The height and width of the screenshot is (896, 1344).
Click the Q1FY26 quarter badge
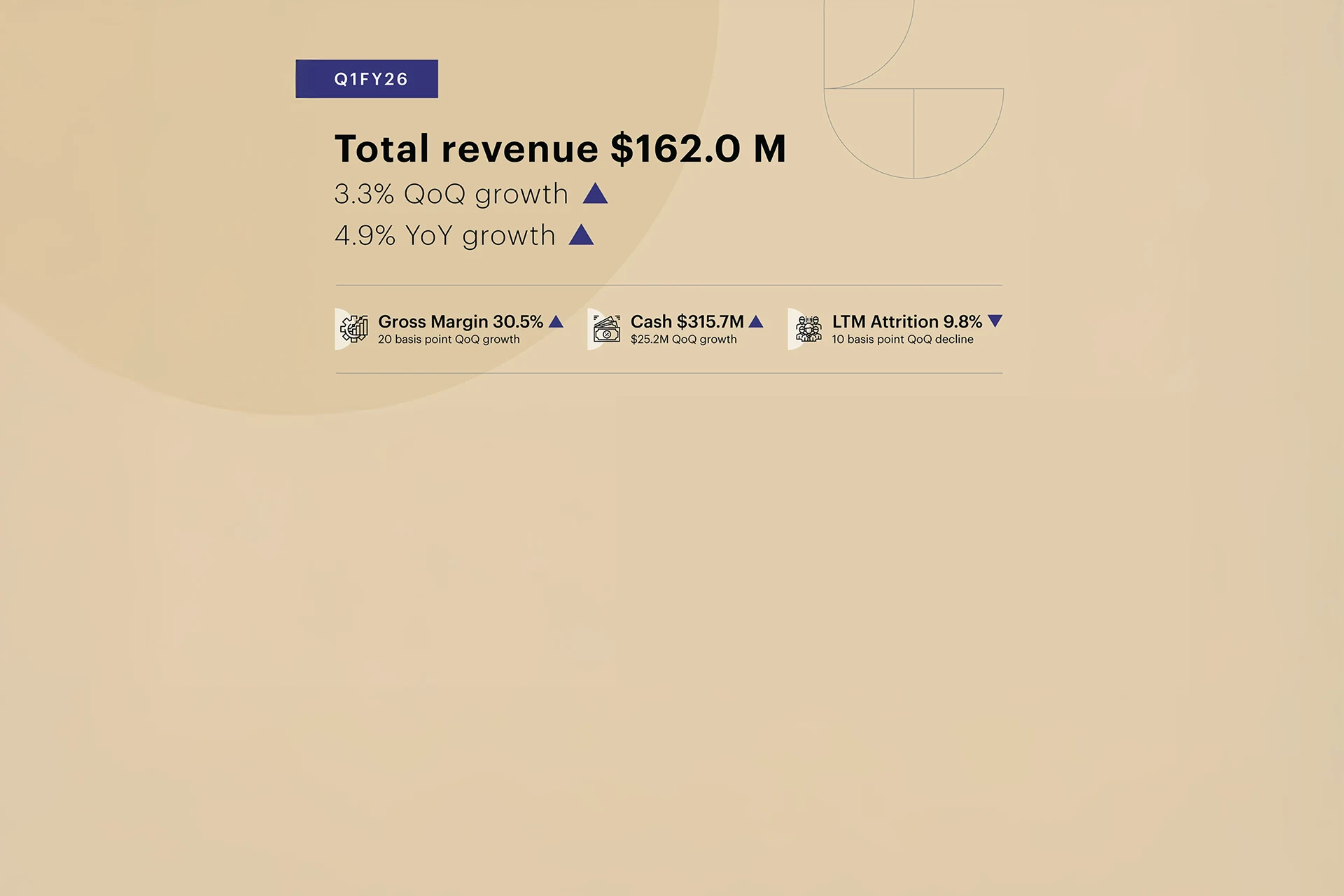point(367,79)
